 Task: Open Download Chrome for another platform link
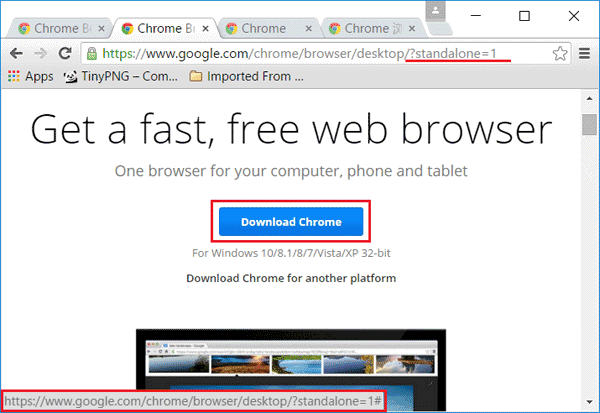[291, 278]
